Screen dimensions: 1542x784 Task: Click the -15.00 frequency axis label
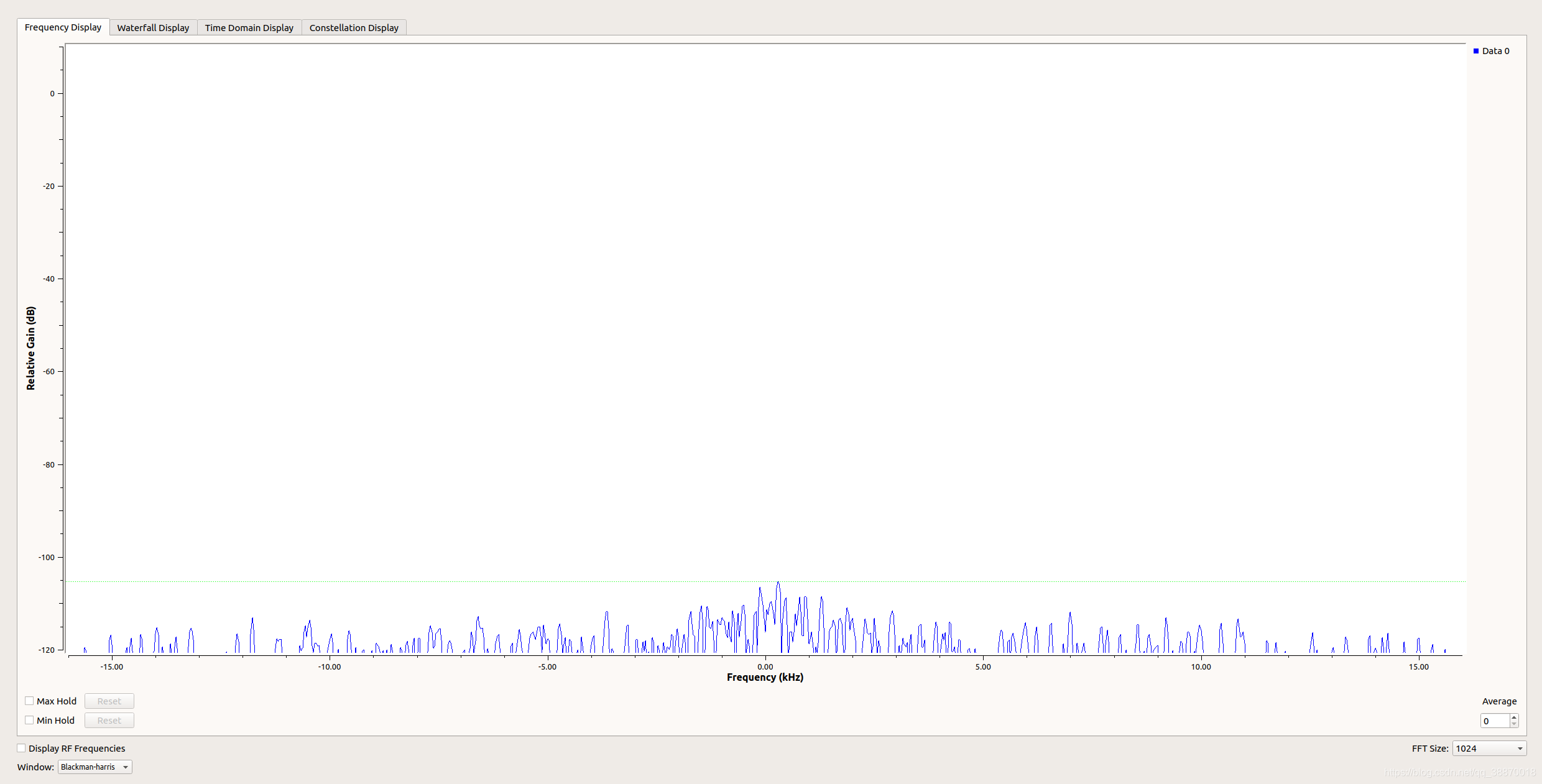tap(112, 667)
